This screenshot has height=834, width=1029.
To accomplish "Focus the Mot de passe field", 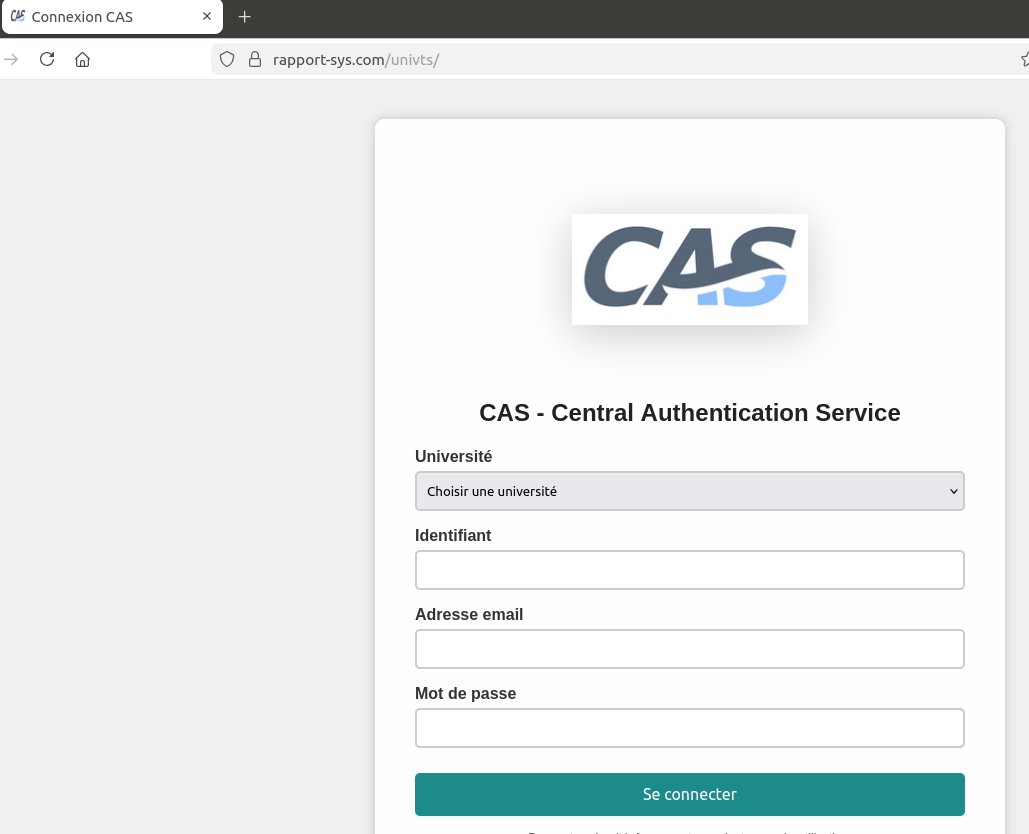I will pos(689,728).
